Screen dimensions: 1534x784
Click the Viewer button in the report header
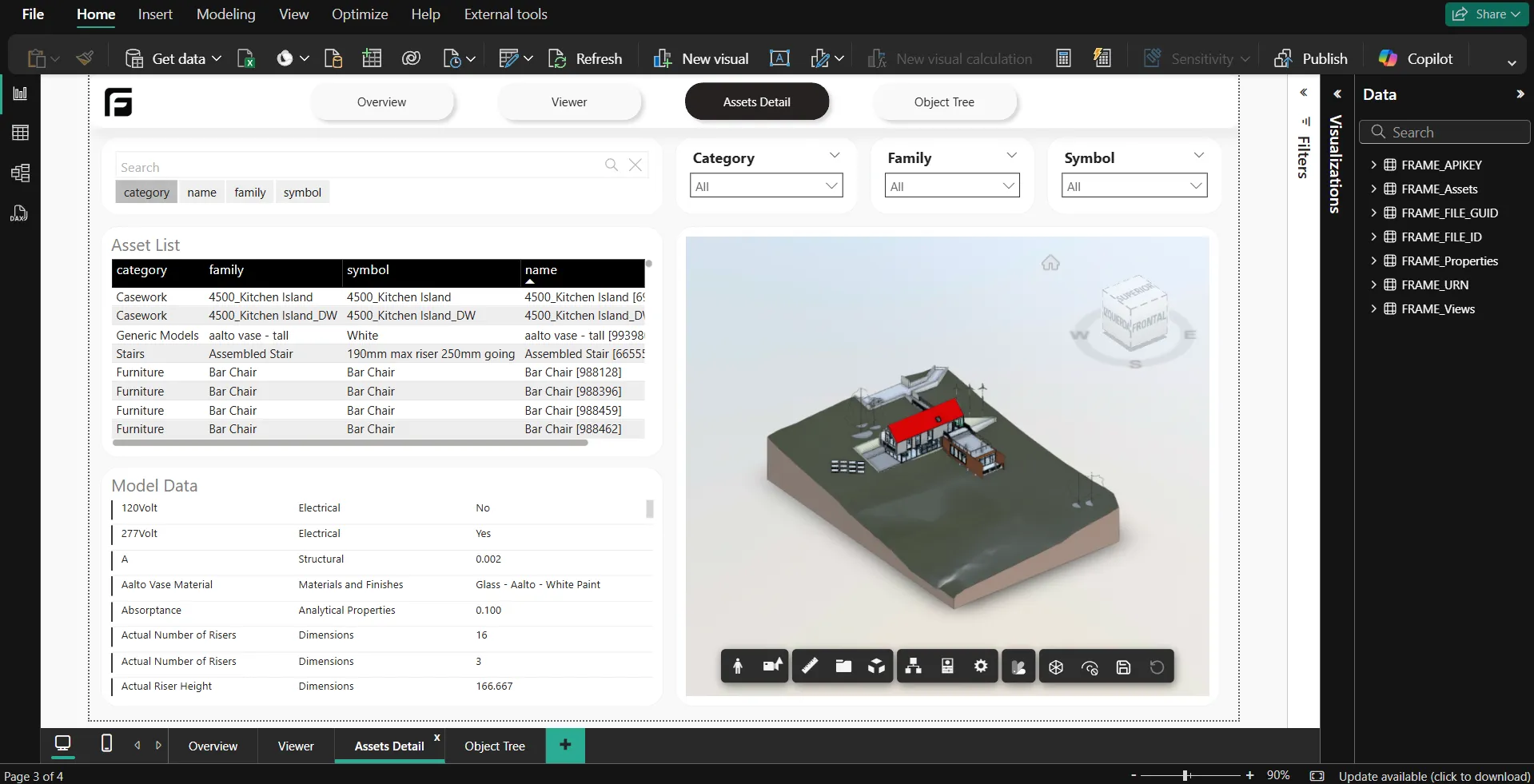click(x=569, y=102)
